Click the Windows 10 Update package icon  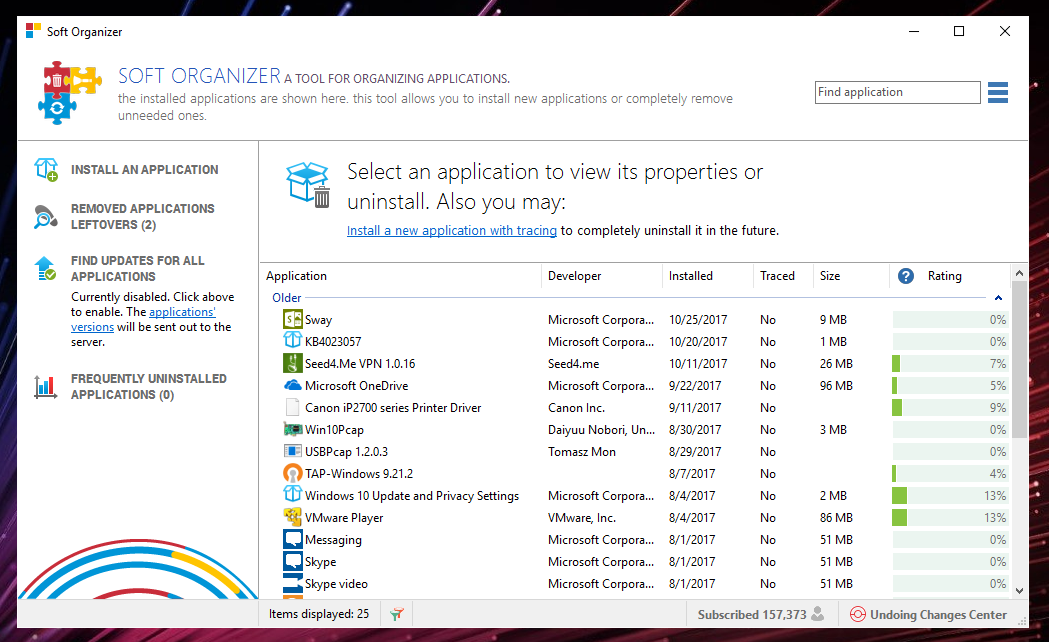coord(292,494)
